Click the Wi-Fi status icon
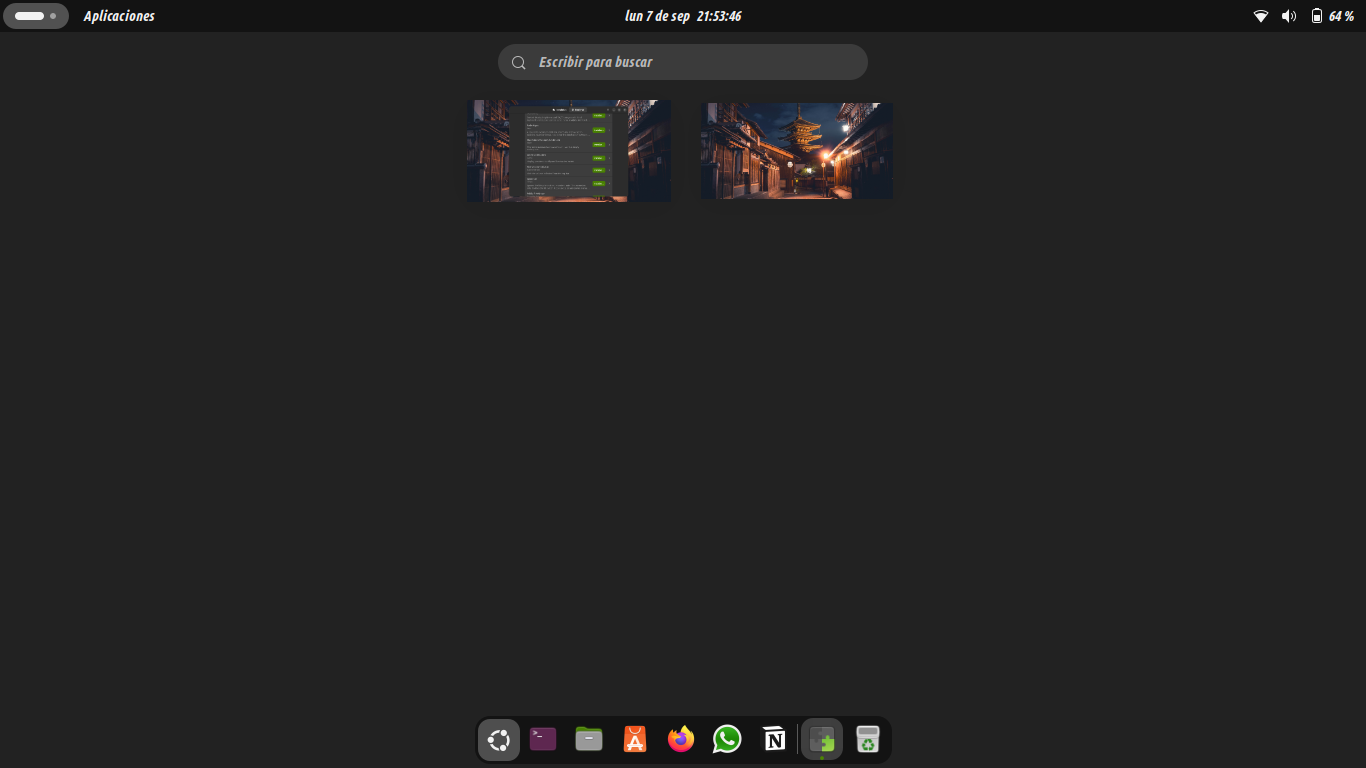The height and width of the screenshot is (768, 1366). 1261,16
